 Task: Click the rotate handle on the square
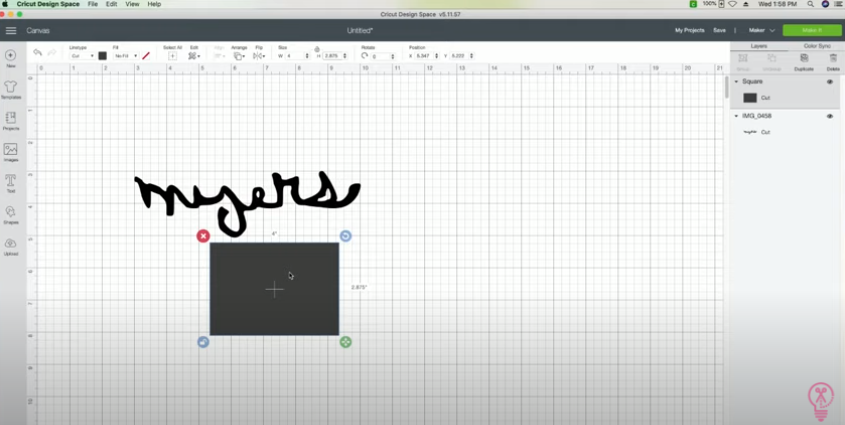pyautogui.click(x=345, y=236)
